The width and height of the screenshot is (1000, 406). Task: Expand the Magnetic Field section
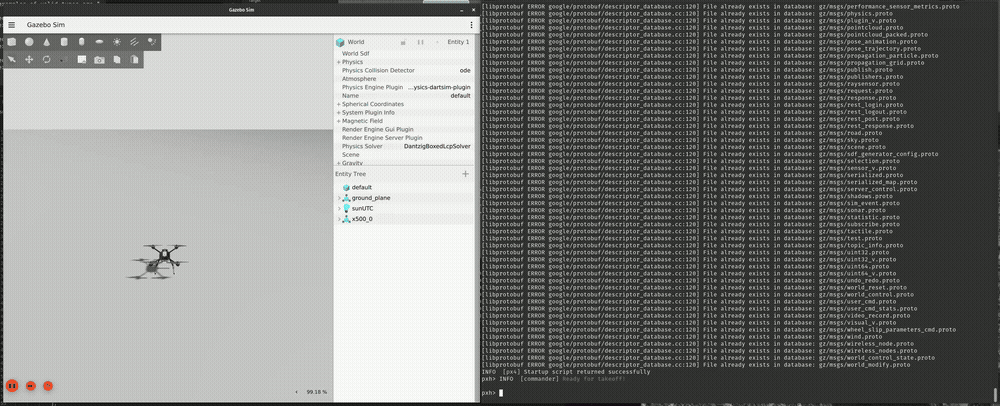click(339, 121)
